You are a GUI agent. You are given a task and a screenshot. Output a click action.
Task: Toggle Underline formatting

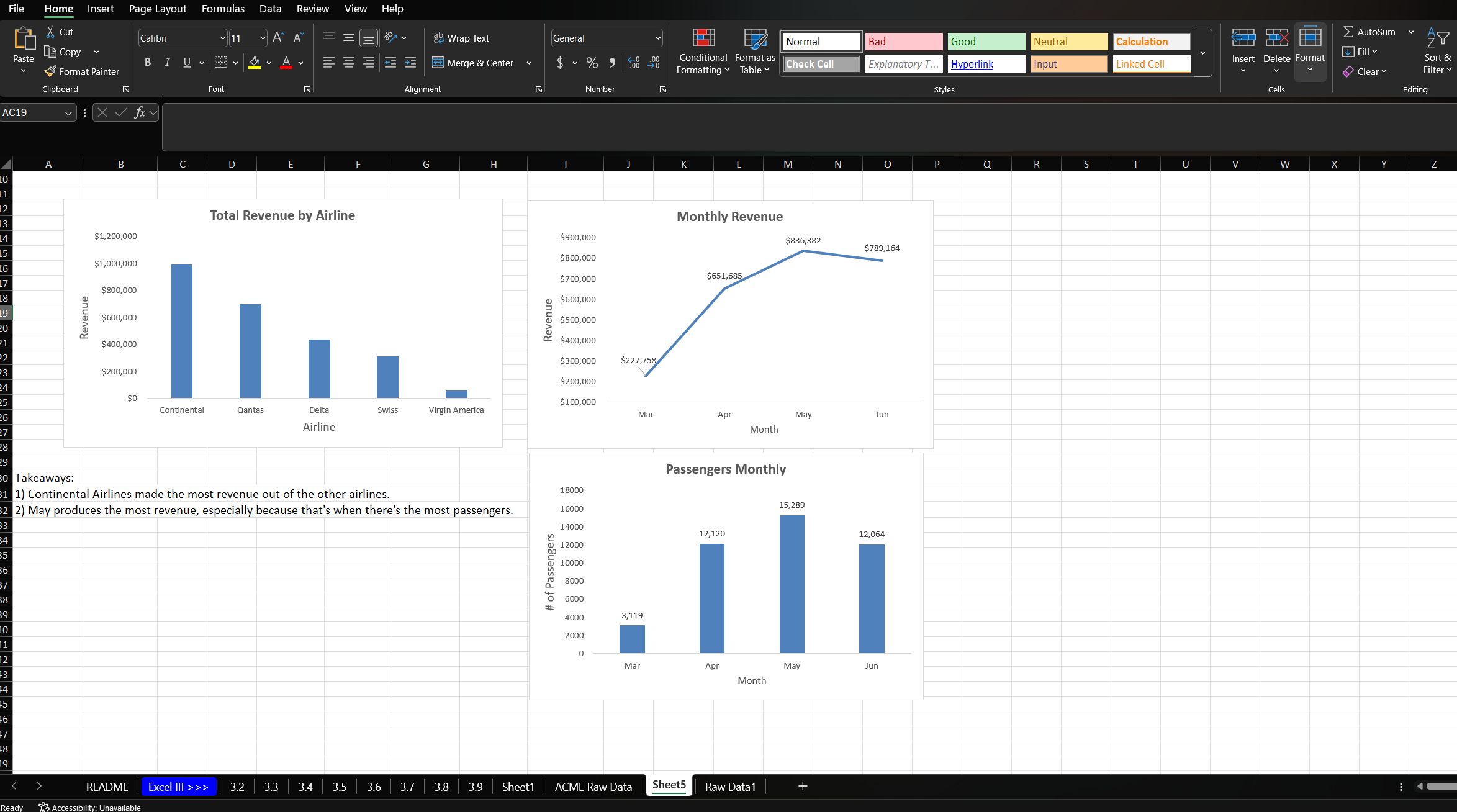187,63
